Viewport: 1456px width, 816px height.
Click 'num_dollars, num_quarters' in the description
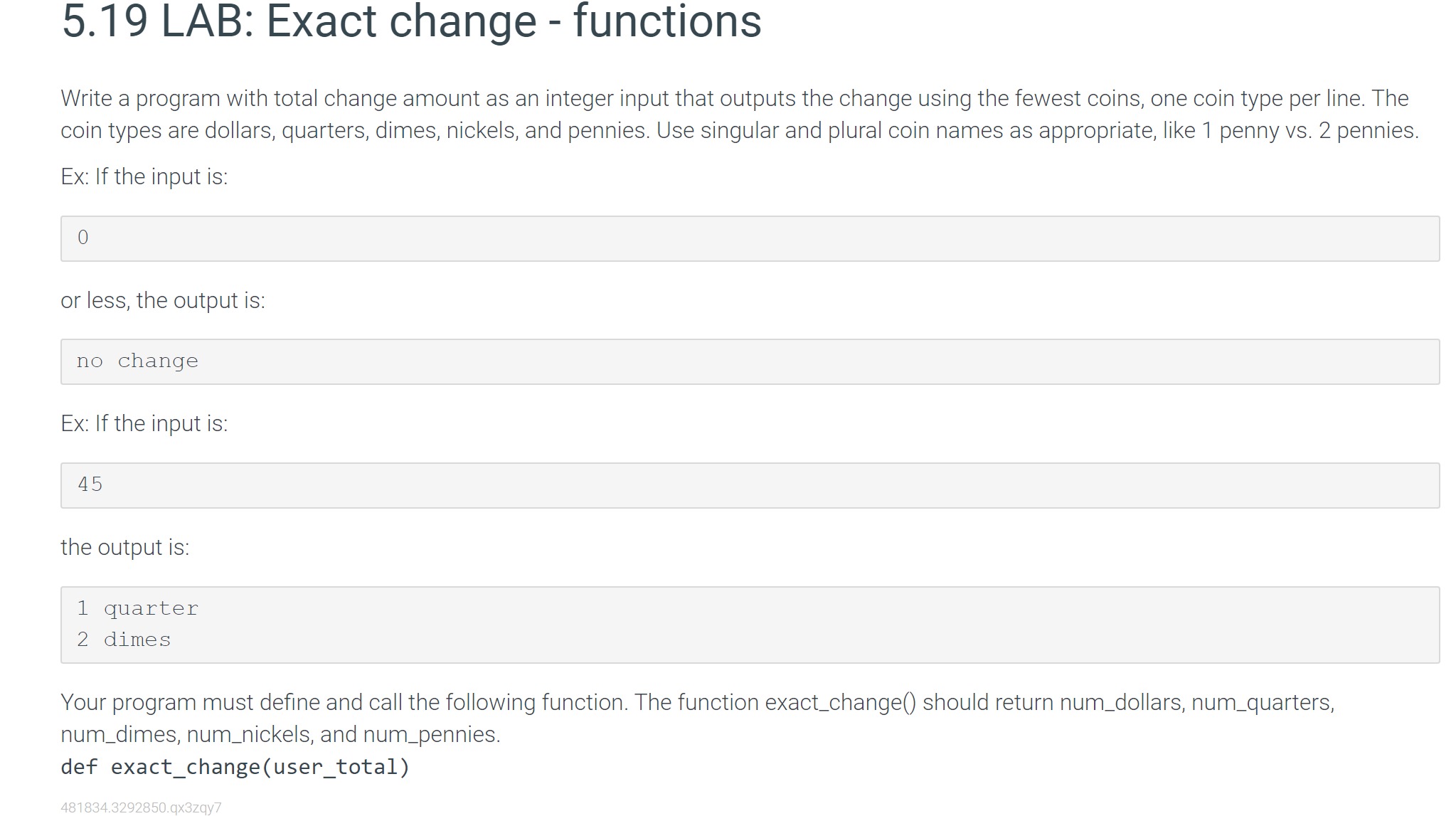click(x=1196, y=702)
